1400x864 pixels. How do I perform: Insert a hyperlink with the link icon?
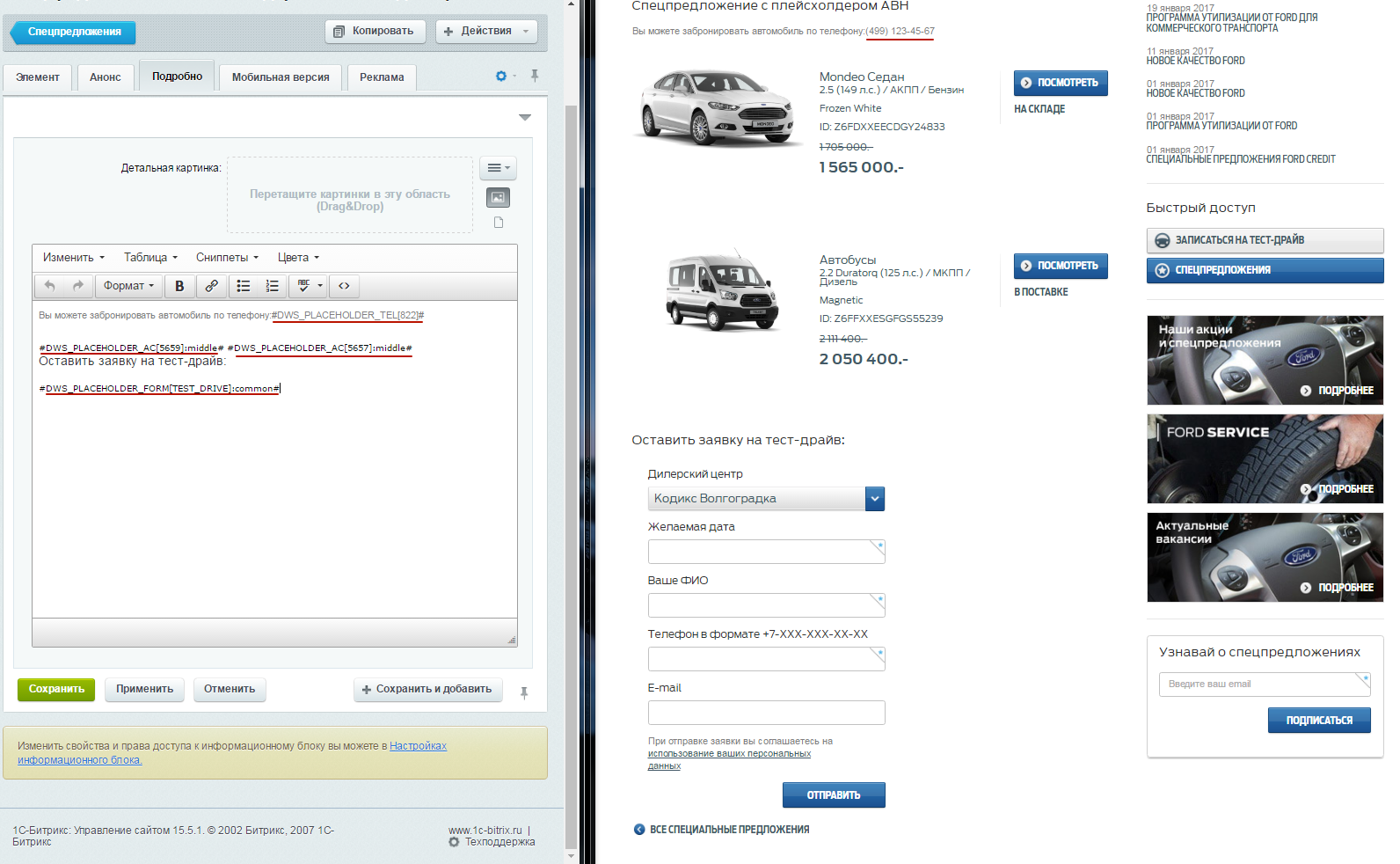click(211, 286)
